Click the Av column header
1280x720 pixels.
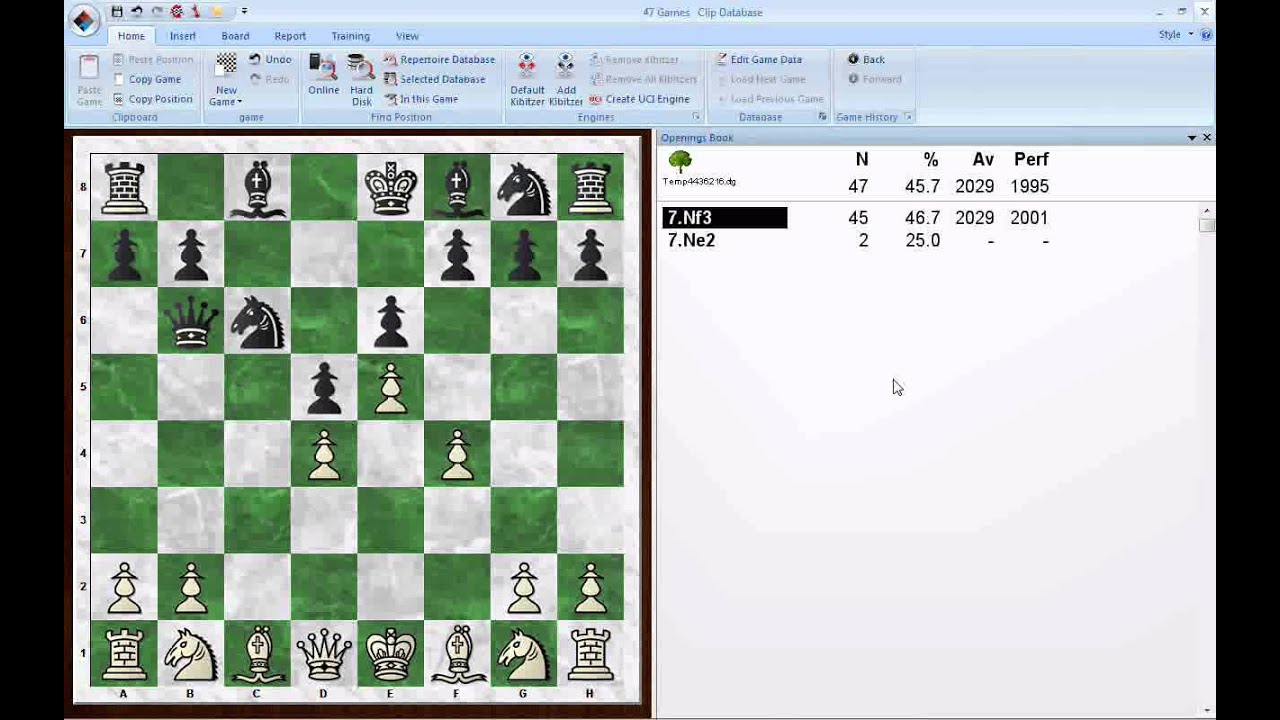click(983, 159)
